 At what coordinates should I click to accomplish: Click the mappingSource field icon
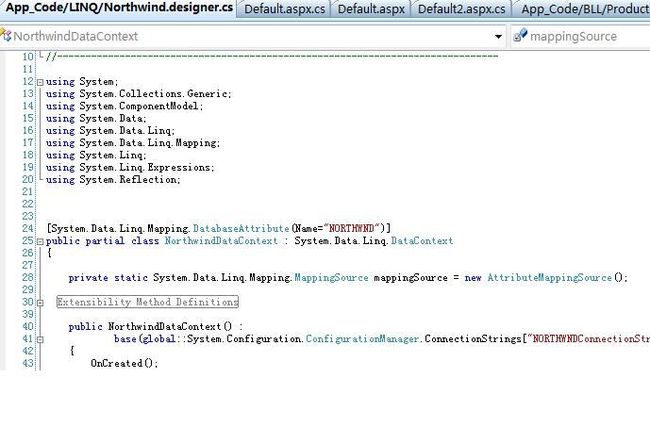520,36
